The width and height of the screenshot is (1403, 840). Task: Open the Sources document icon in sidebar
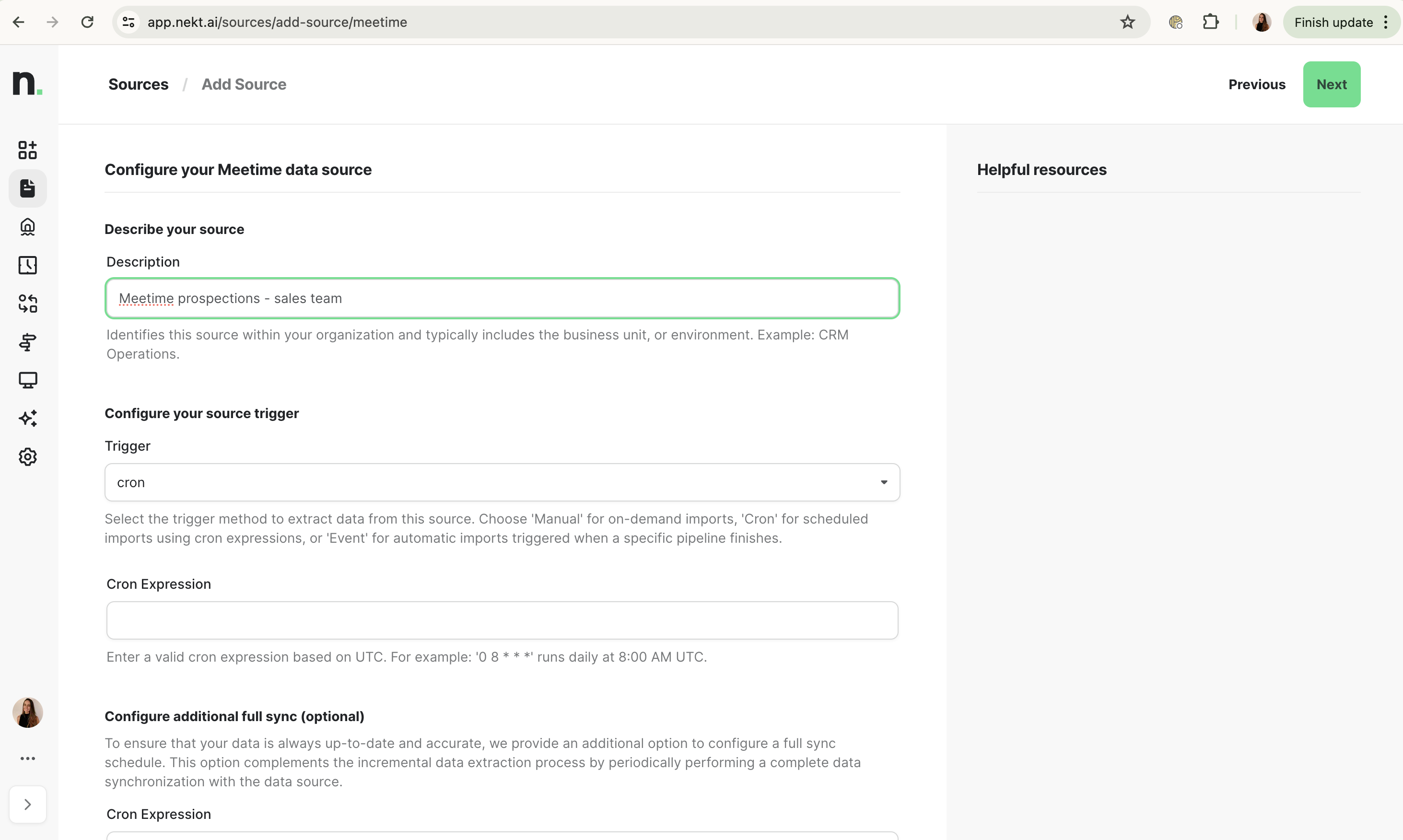(x=27, y=188)
